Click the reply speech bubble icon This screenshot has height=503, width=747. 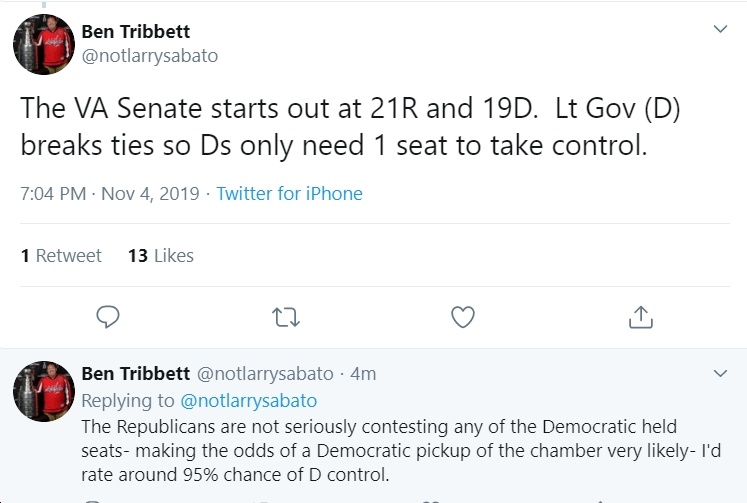point(108,317)
